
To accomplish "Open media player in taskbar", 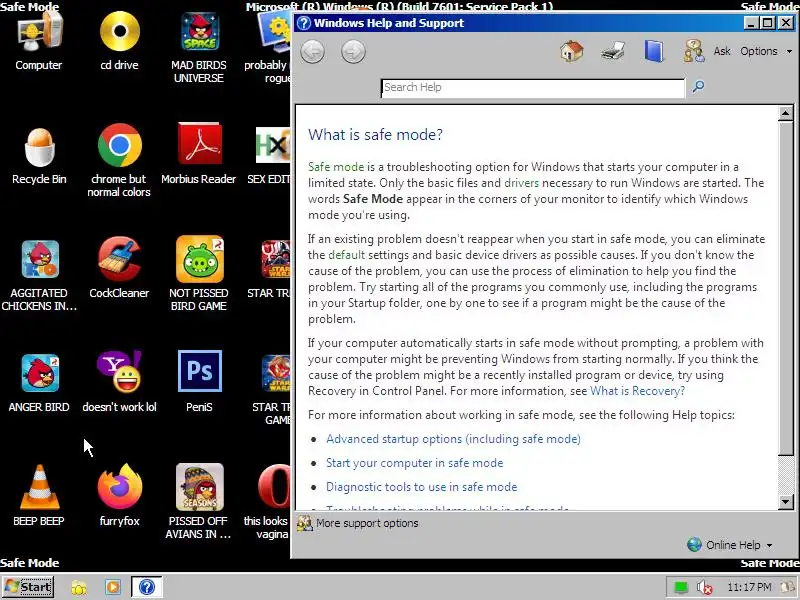I will pos(113,587).
